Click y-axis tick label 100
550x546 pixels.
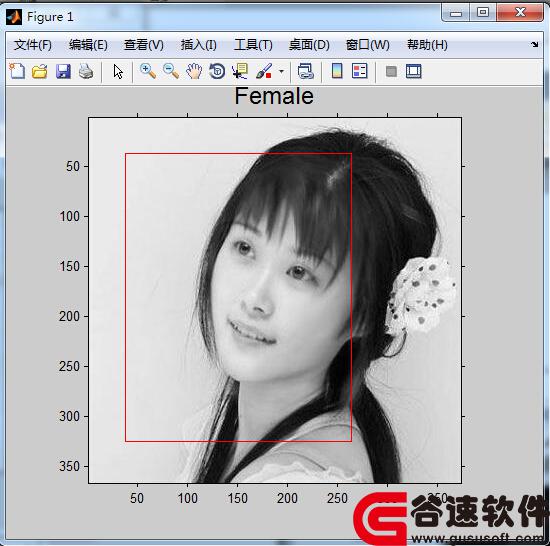pyautogui.click(x=69, y=216)
